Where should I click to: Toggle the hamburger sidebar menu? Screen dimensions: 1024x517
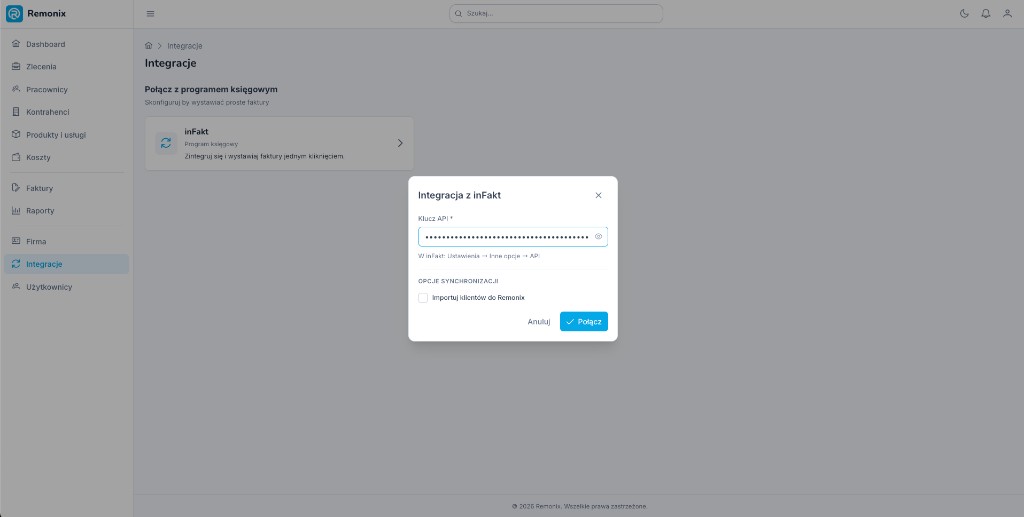point(150,14)
